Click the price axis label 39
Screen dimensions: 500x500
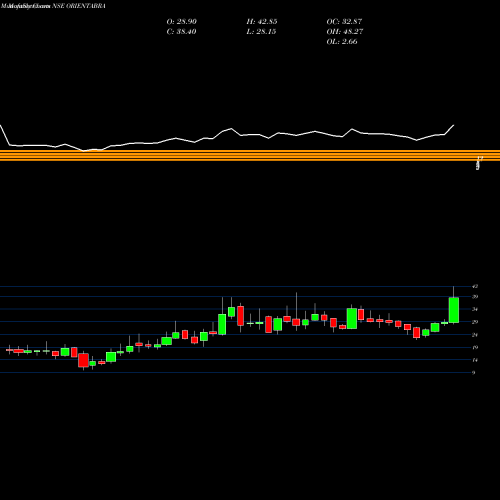click(475, 297)
